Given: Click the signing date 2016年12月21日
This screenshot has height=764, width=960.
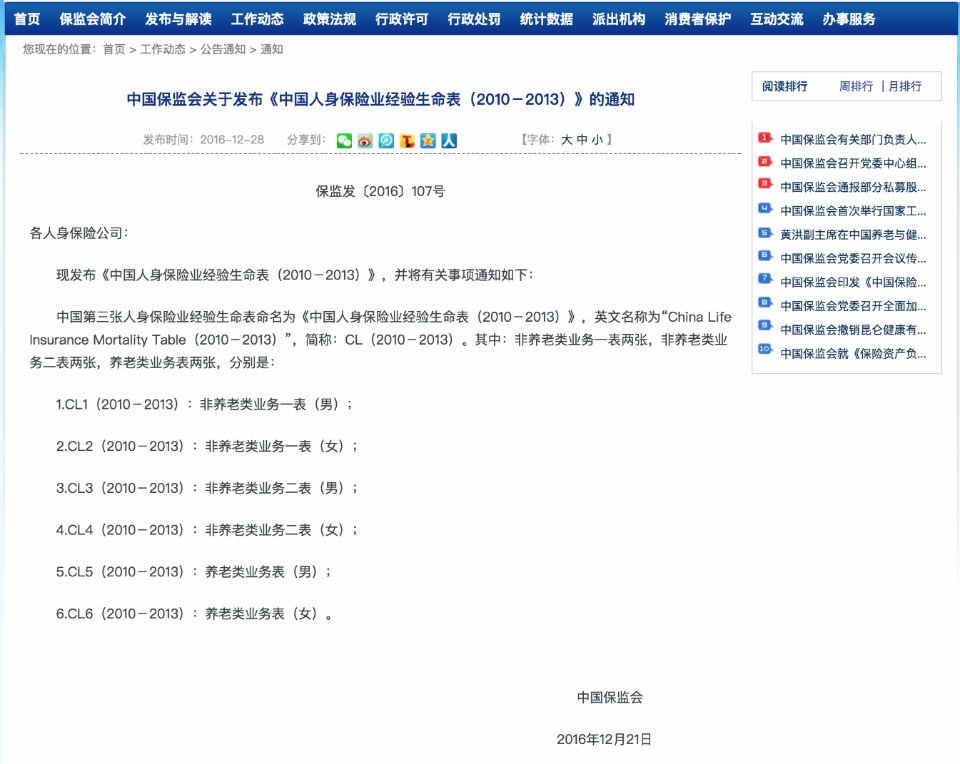Looking at the screenshot, I should pyautogui.click(x=604, y=739).
